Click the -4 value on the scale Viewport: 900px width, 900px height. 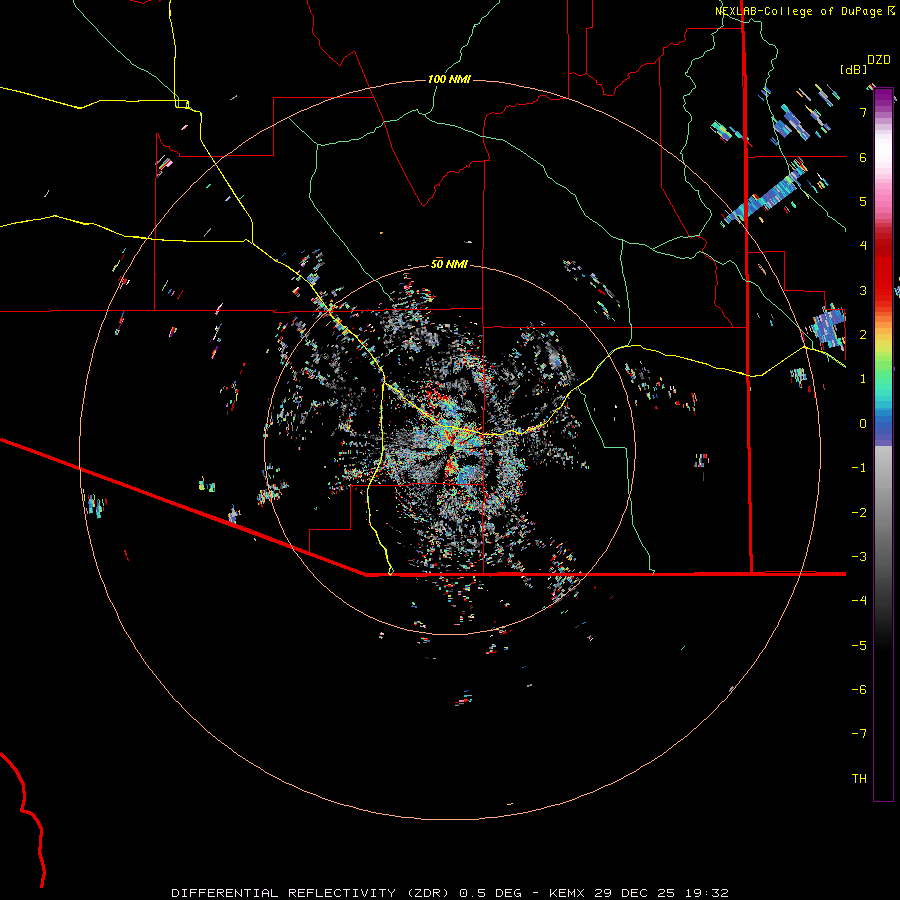point(859,601)
